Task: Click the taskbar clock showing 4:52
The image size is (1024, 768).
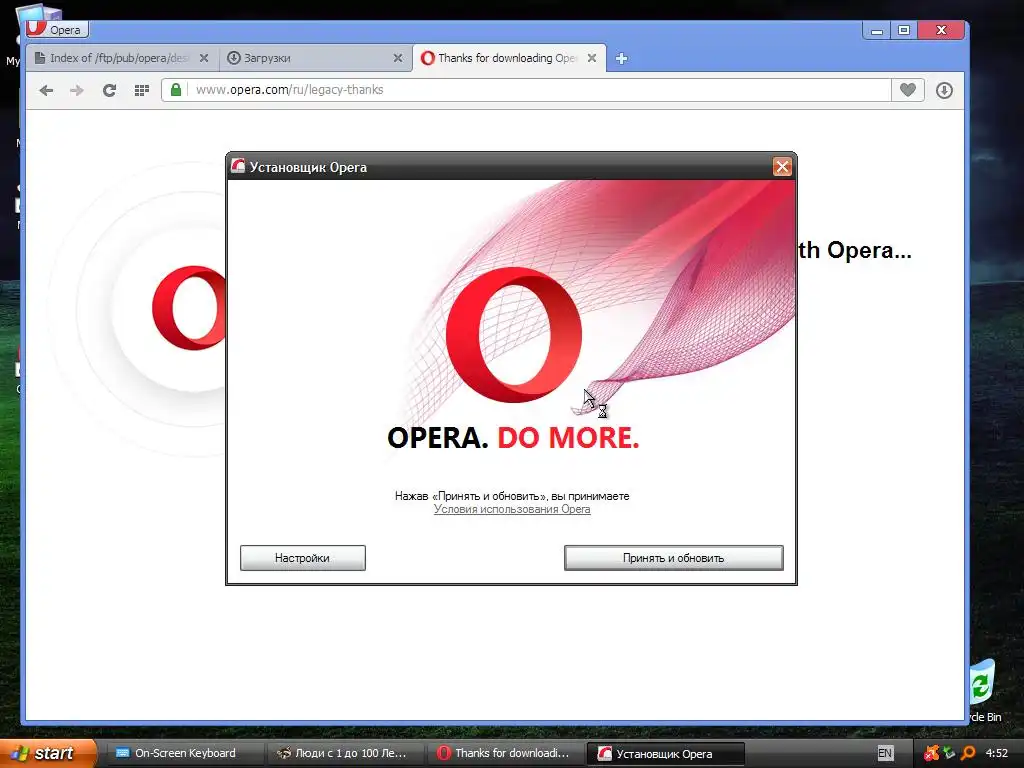Action: pyautogui.click(x=997, y=753)
